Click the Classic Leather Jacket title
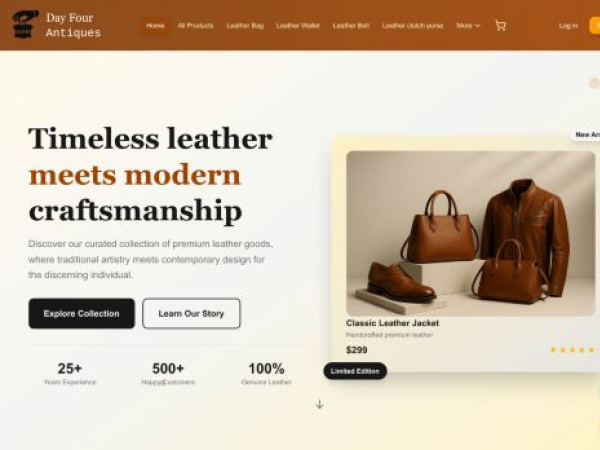Viewport: 600px width, 450px height. pos(392,323)
